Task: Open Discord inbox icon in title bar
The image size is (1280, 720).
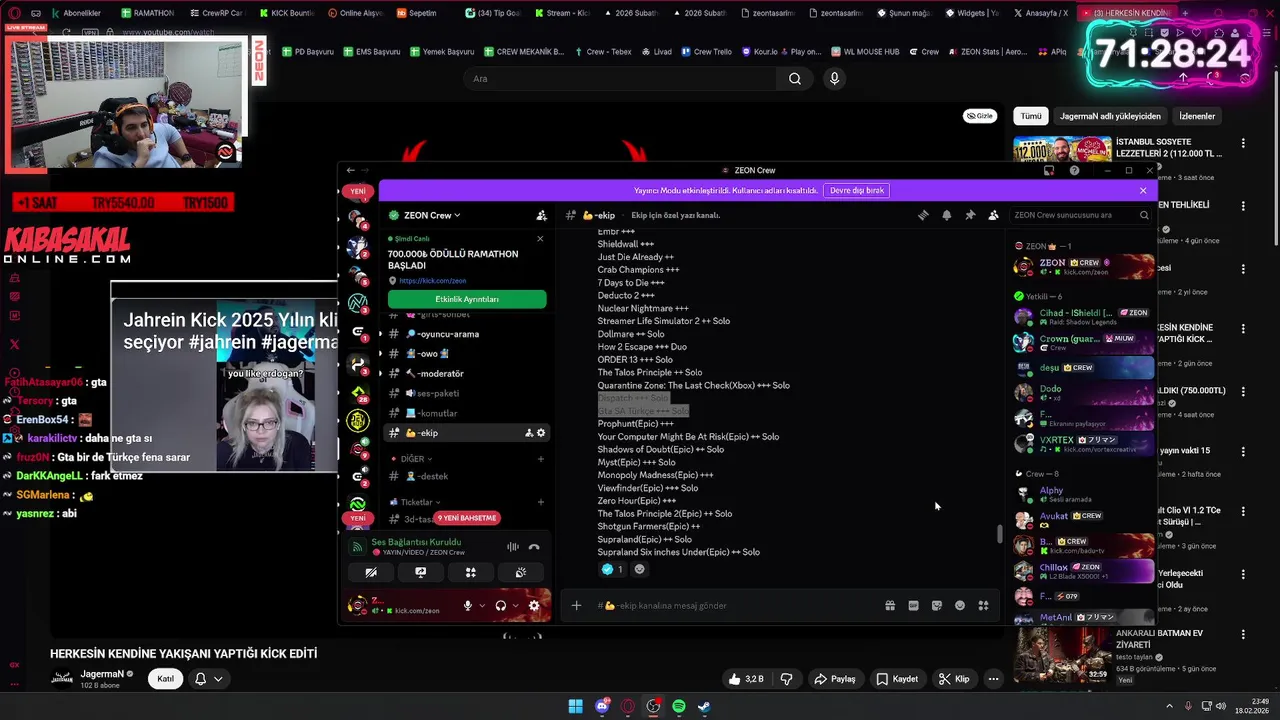Action: coord(1048,170)
